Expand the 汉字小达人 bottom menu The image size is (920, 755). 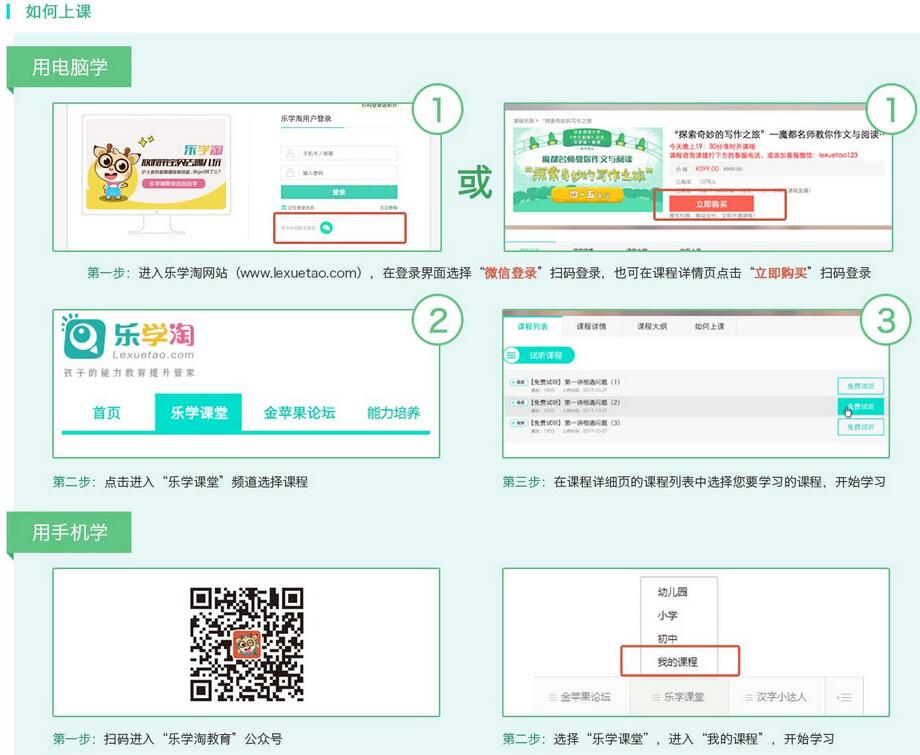[x=775, y=696]
